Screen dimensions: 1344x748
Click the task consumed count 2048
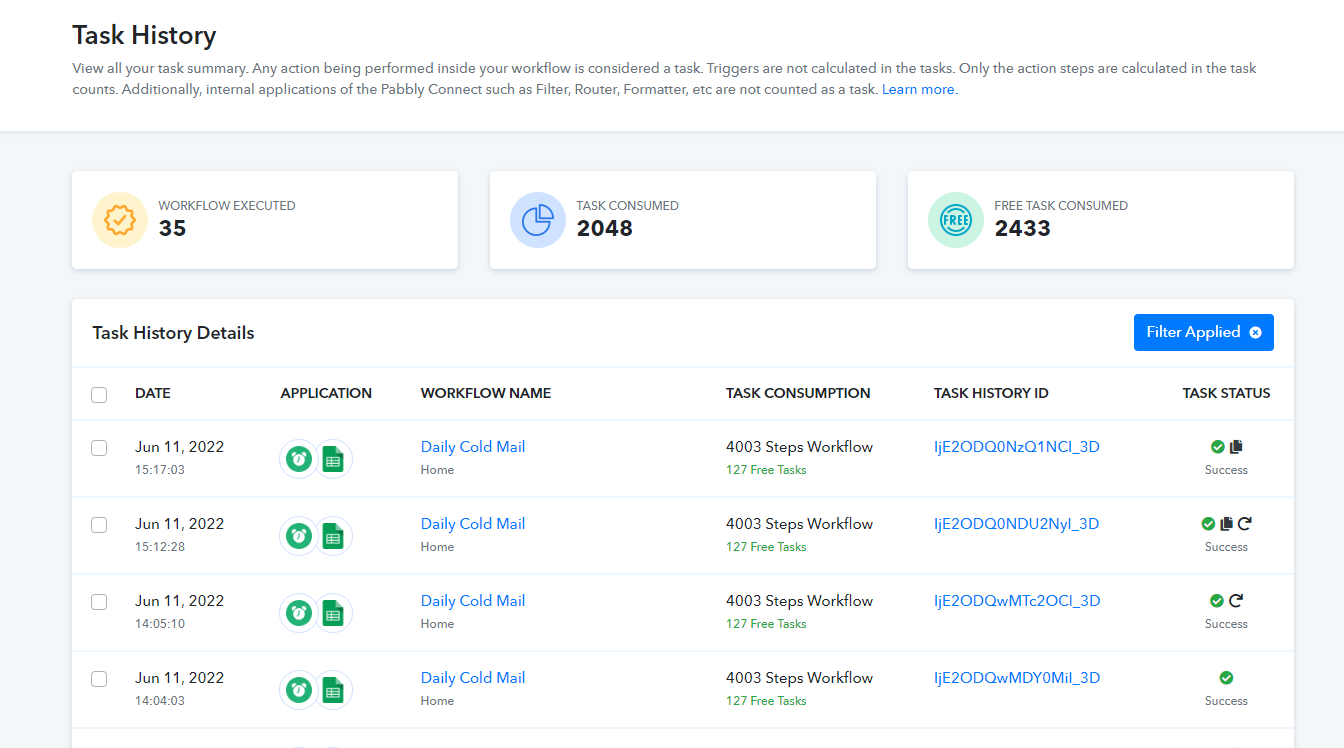point(605,228)
